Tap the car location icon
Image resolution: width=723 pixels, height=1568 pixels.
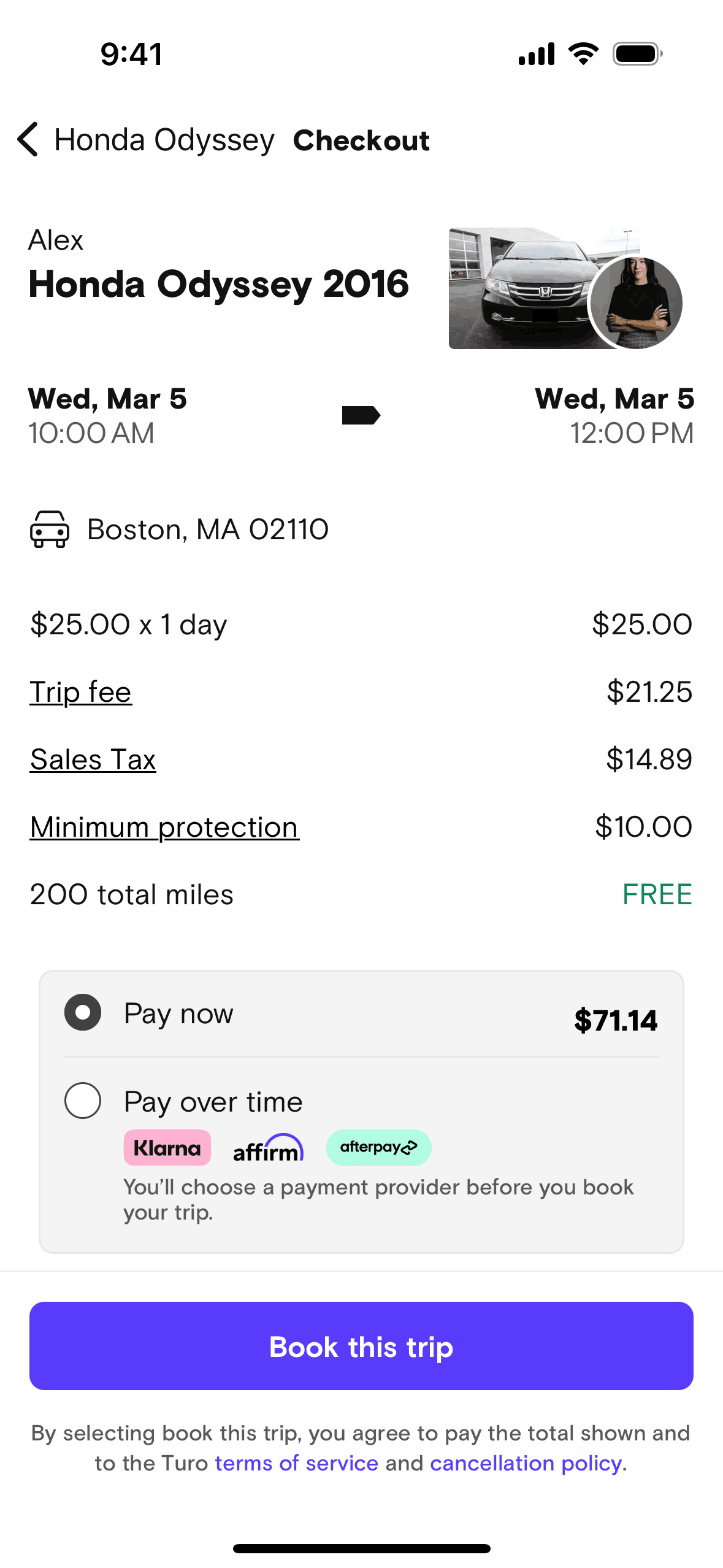[49, 529]
